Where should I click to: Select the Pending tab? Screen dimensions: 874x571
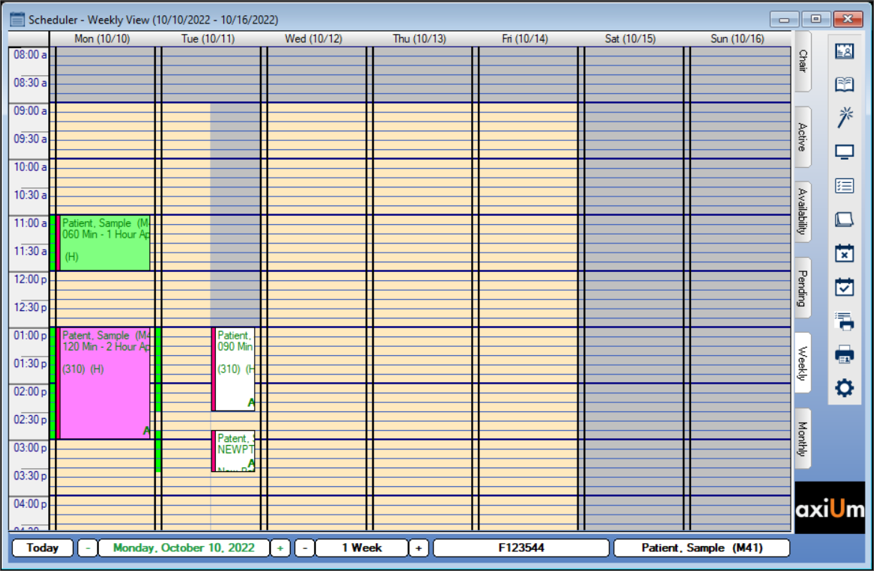(802, 288)
